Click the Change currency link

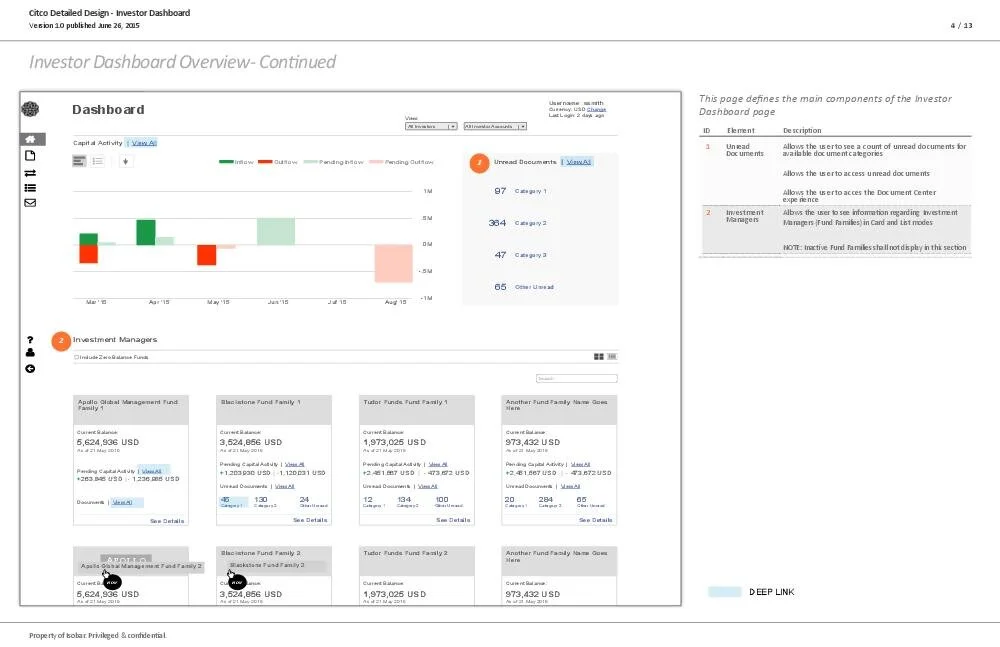[x=596, y=109]
